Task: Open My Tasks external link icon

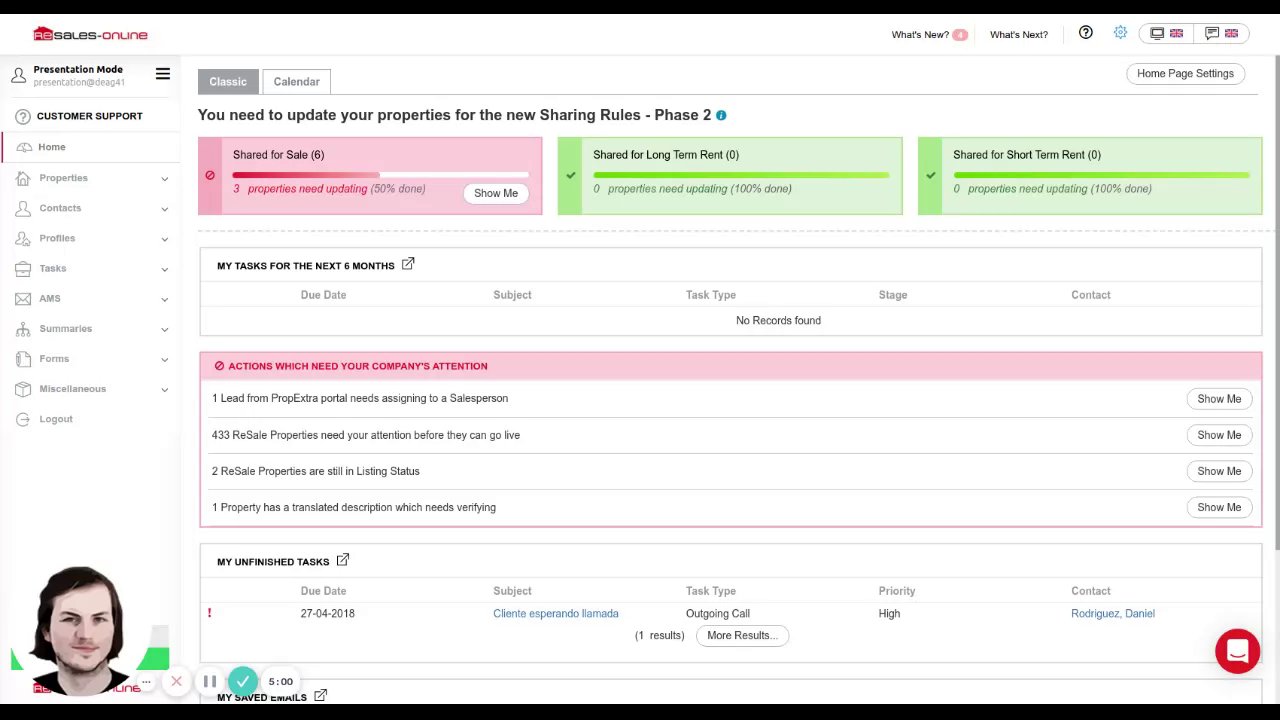Action: (408, 264)
